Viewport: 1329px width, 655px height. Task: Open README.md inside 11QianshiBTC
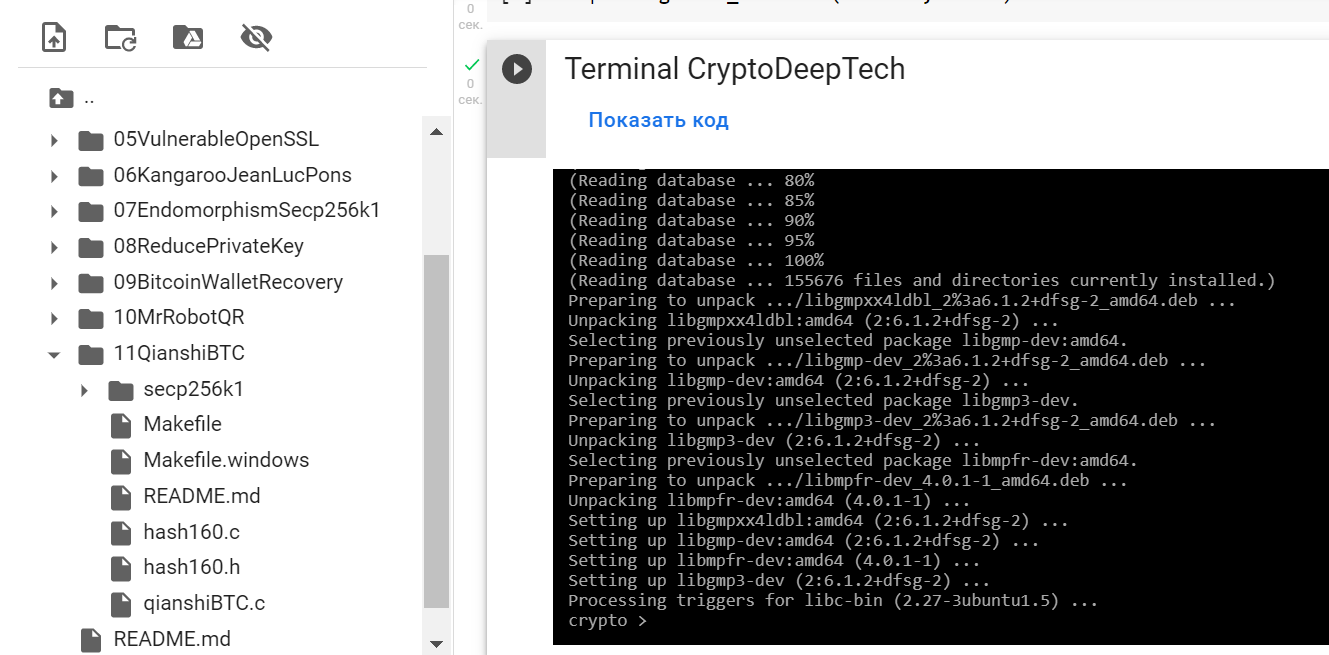pyautogui.click(x=201, y=496)
